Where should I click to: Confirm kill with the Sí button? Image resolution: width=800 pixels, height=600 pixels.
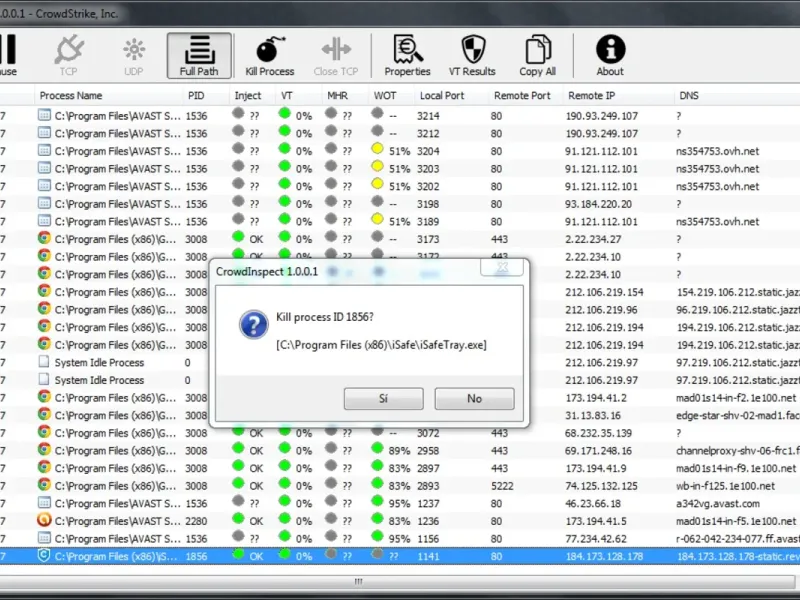[383, 398]
